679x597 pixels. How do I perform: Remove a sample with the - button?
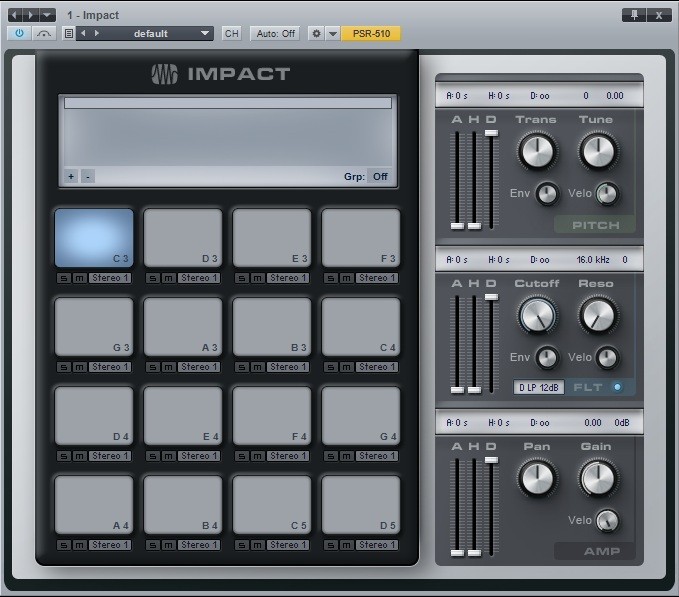[x=88, y=176]
